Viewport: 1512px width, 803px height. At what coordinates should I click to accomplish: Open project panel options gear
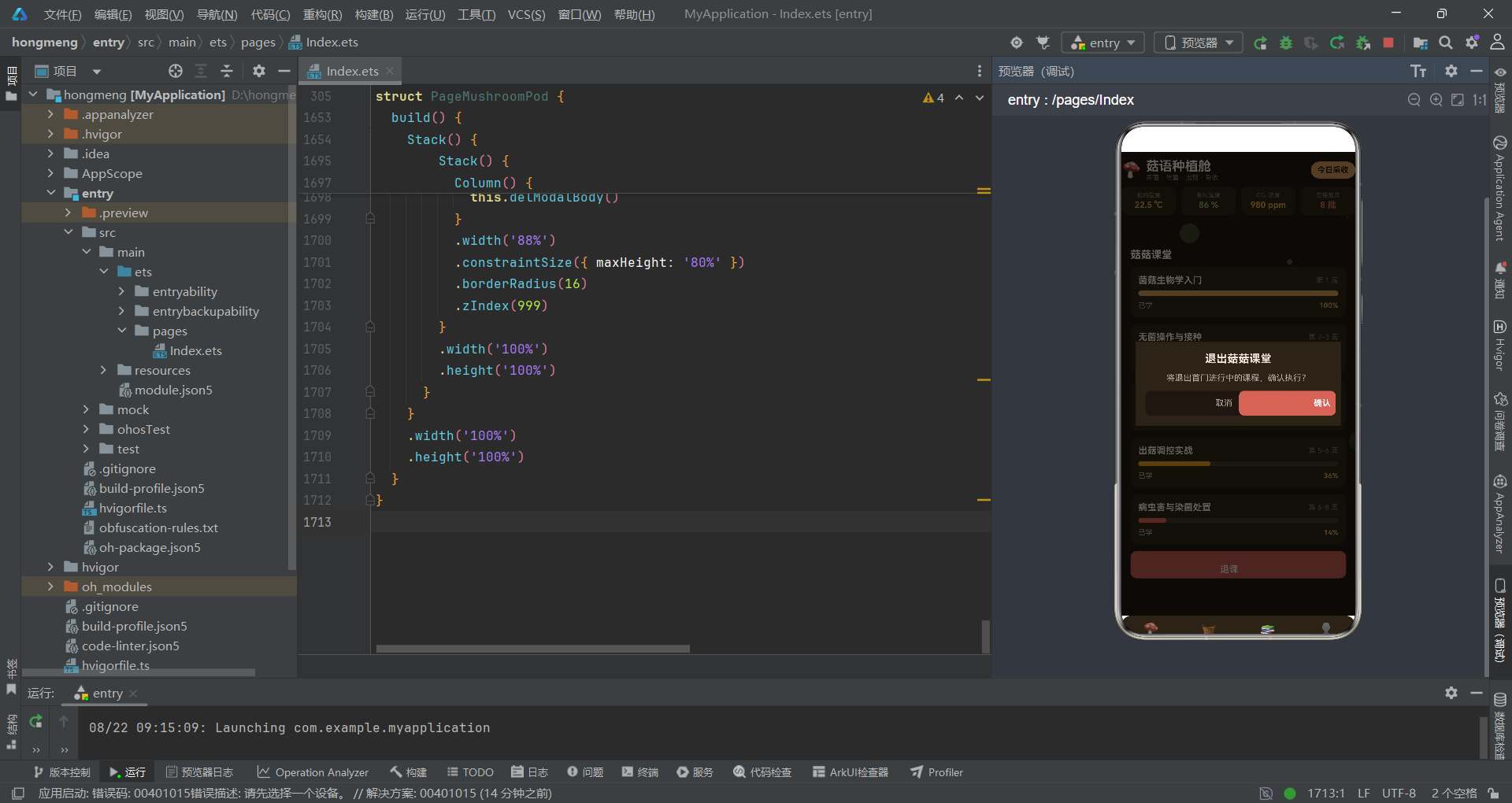(259, 71)
